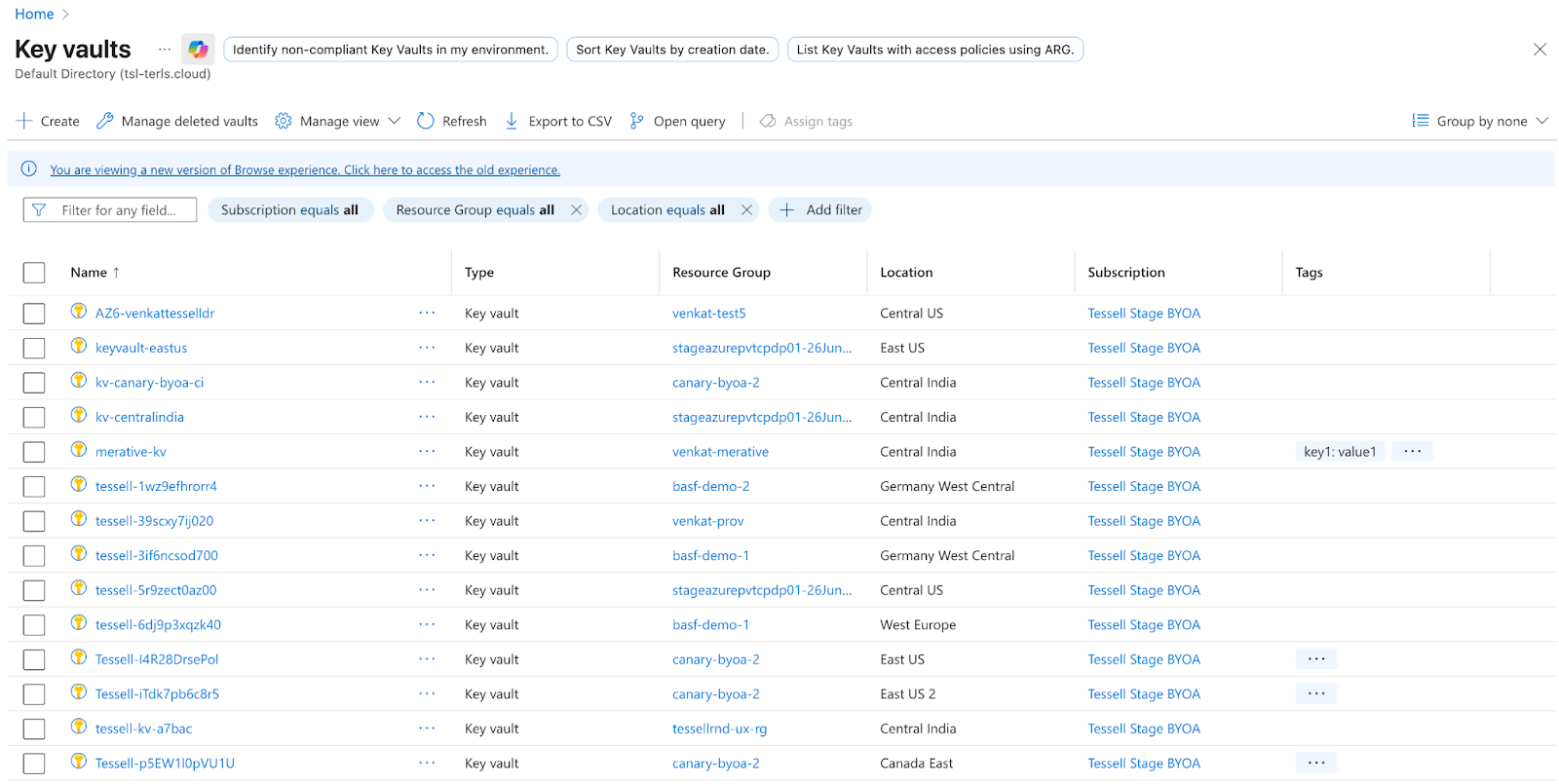Image resolution: width=1559 pixels, height=784 pixels.
Task: Open Manage deleted vaults
Action: [177, 121]
